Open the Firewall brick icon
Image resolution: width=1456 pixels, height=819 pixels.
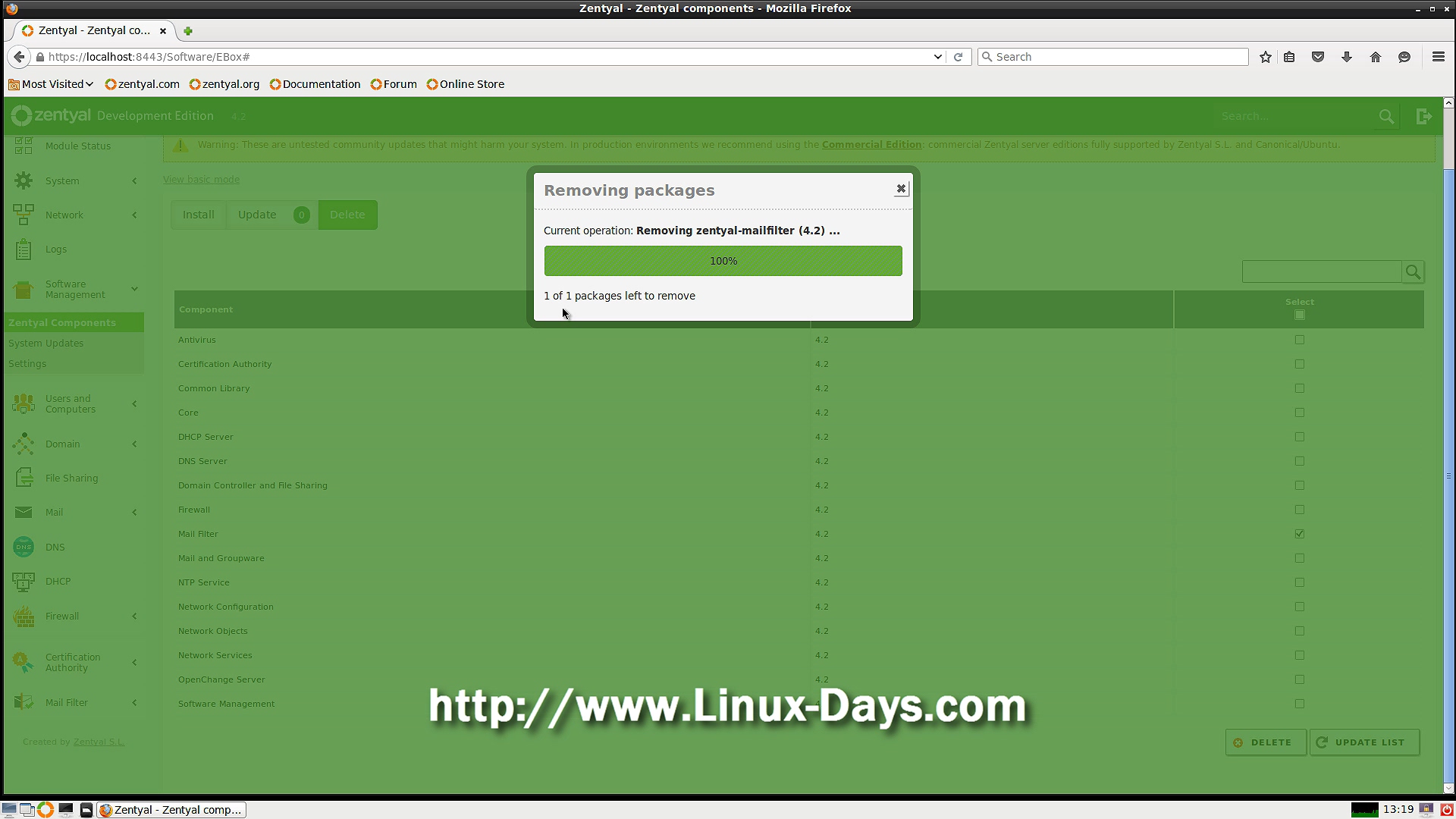(x=24, y=616)
